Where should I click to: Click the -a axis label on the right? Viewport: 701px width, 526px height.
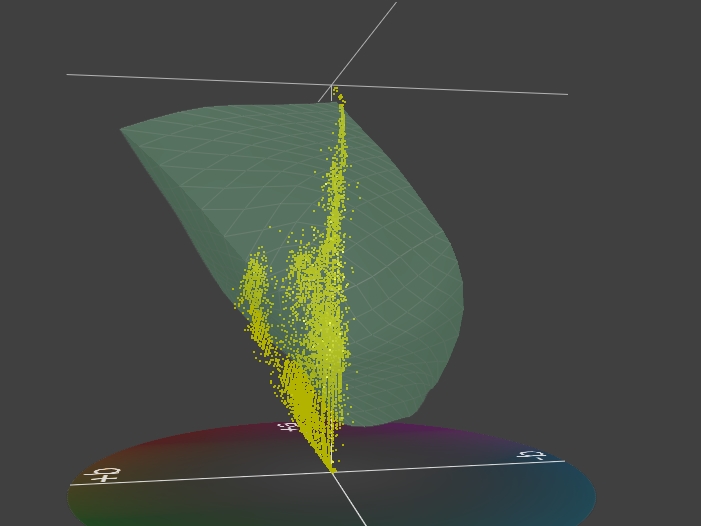(532, 456)
